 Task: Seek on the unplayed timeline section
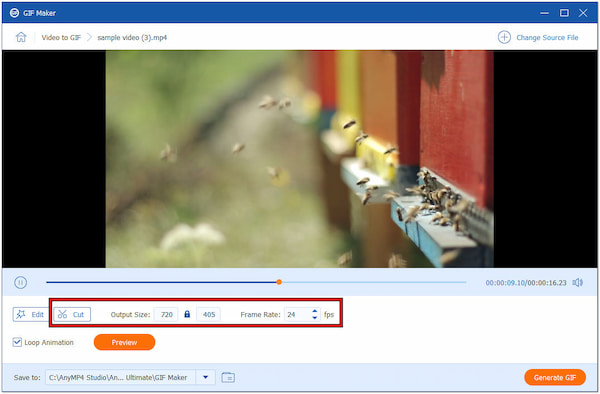point(374,282)
